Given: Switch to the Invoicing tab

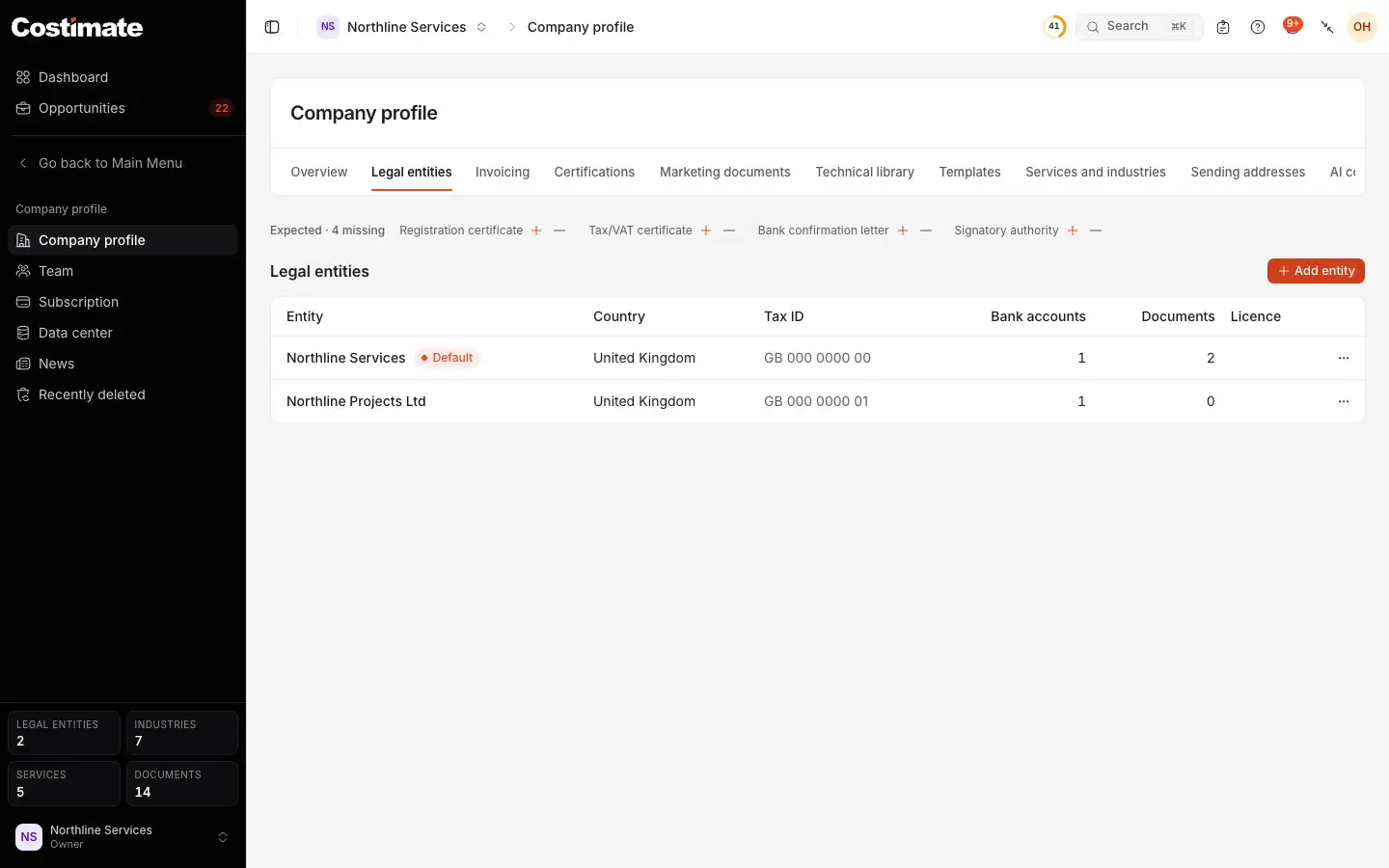Looking at the screenshot, I should (503, 172).
